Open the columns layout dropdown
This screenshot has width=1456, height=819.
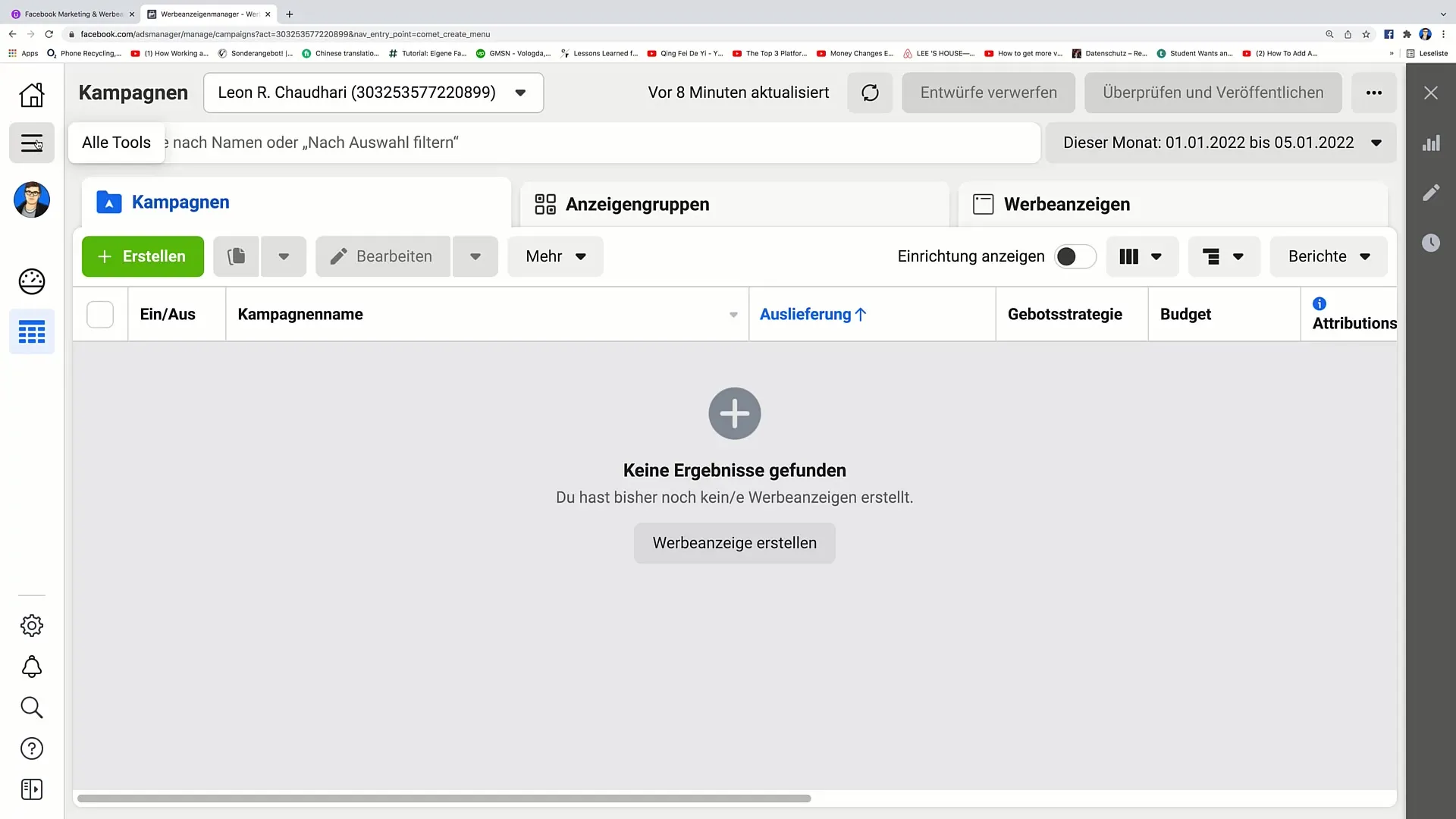(x=1142, y=256)
